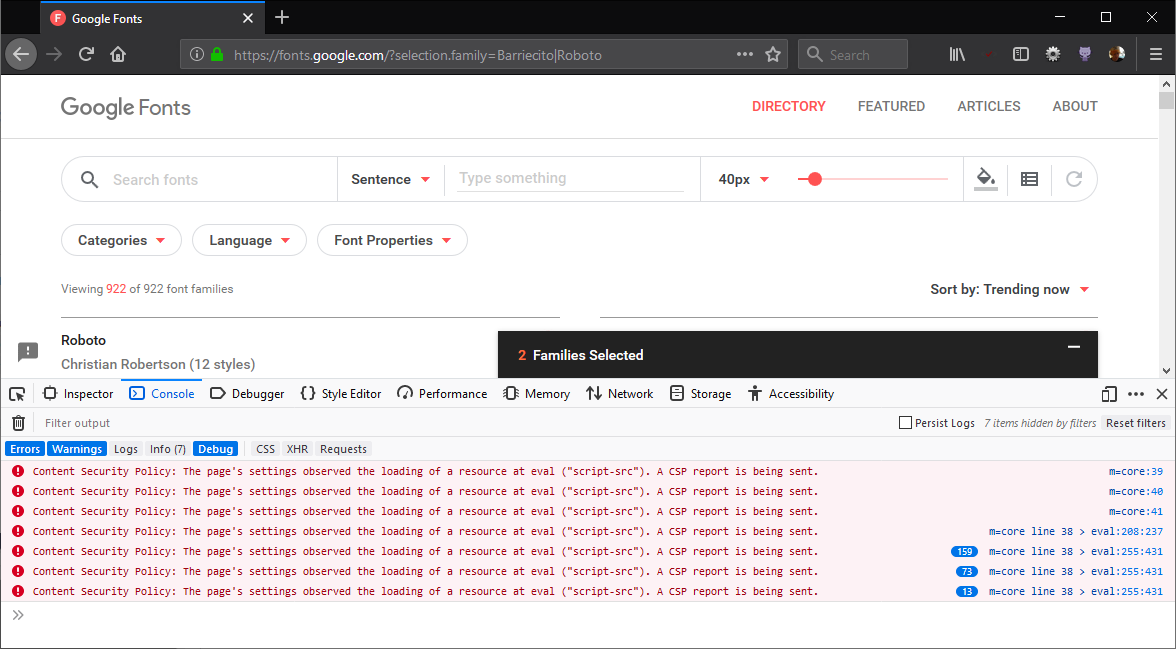Viewport: 1176px width, 649px height.
Task: Open the DIRECTORY menu item
Action: click(x=788, y=105)
